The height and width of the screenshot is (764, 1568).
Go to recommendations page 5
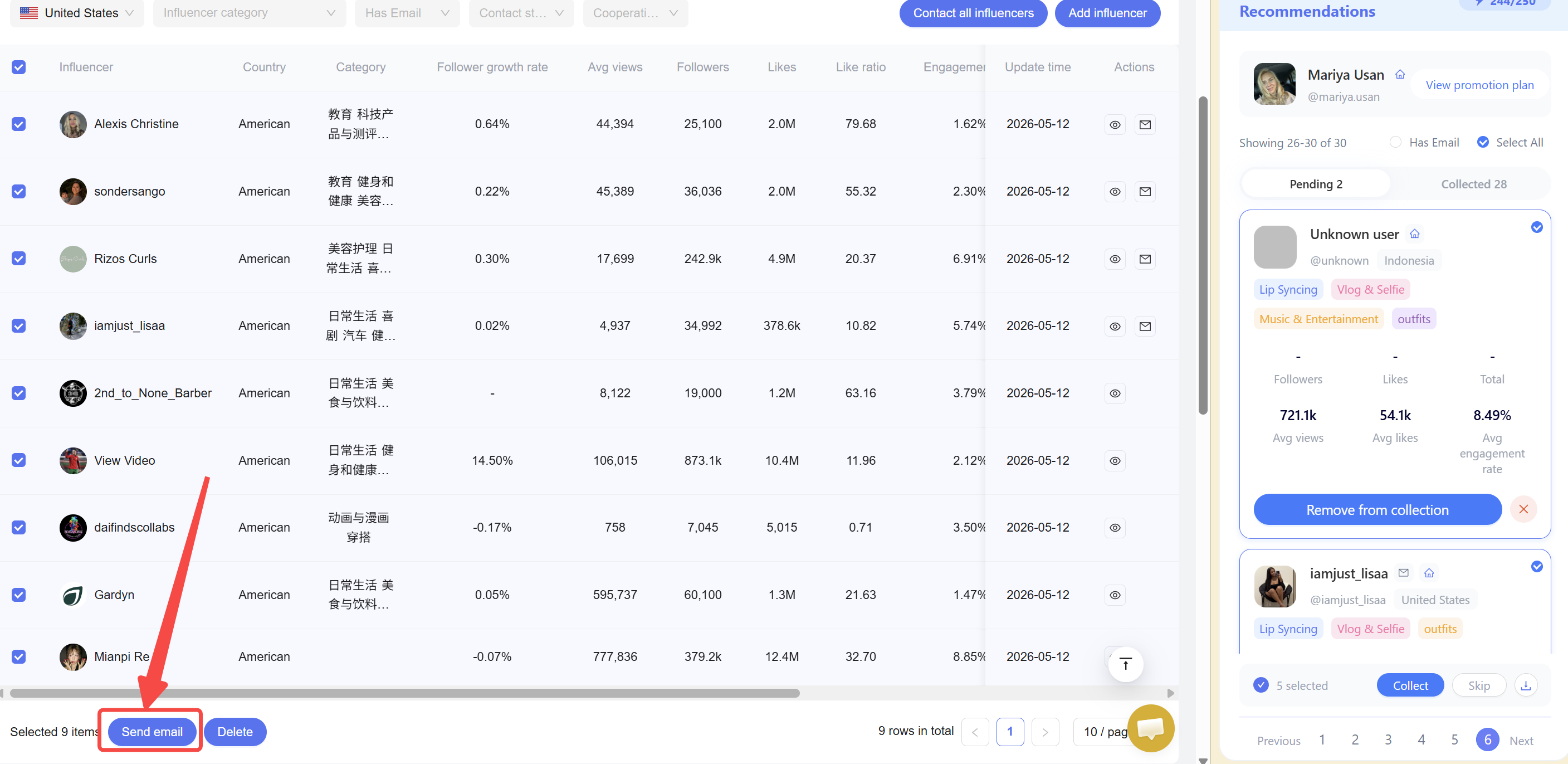coord(1455,739)
